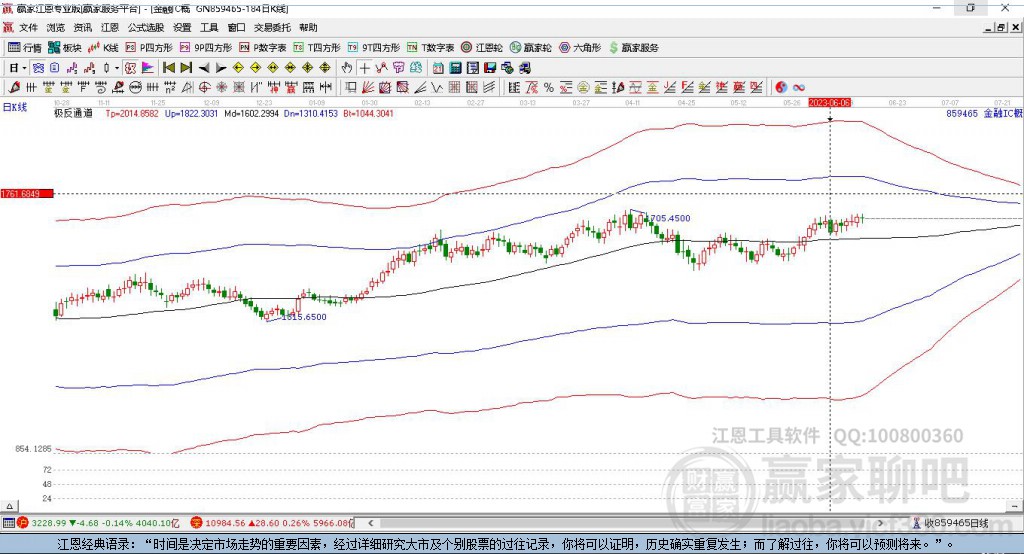
Task: Click the up triangle at sub-chart corner
Action: tap(9, 506)
